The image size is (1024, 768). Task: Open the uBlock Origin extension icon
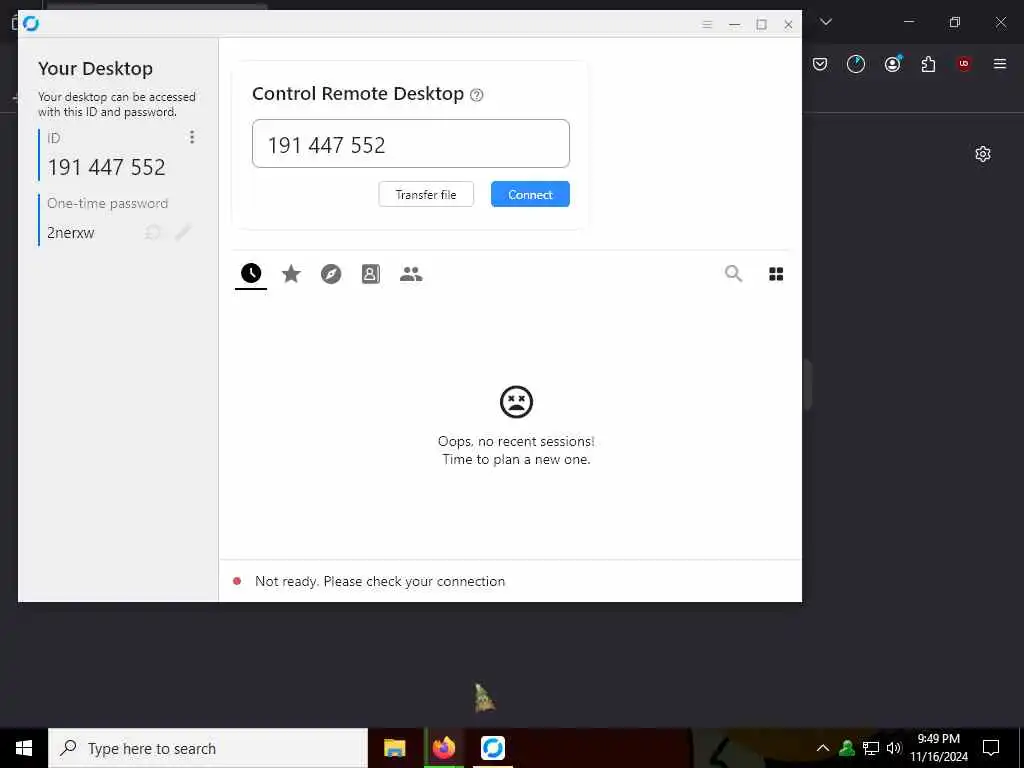(x=964, y=63)
